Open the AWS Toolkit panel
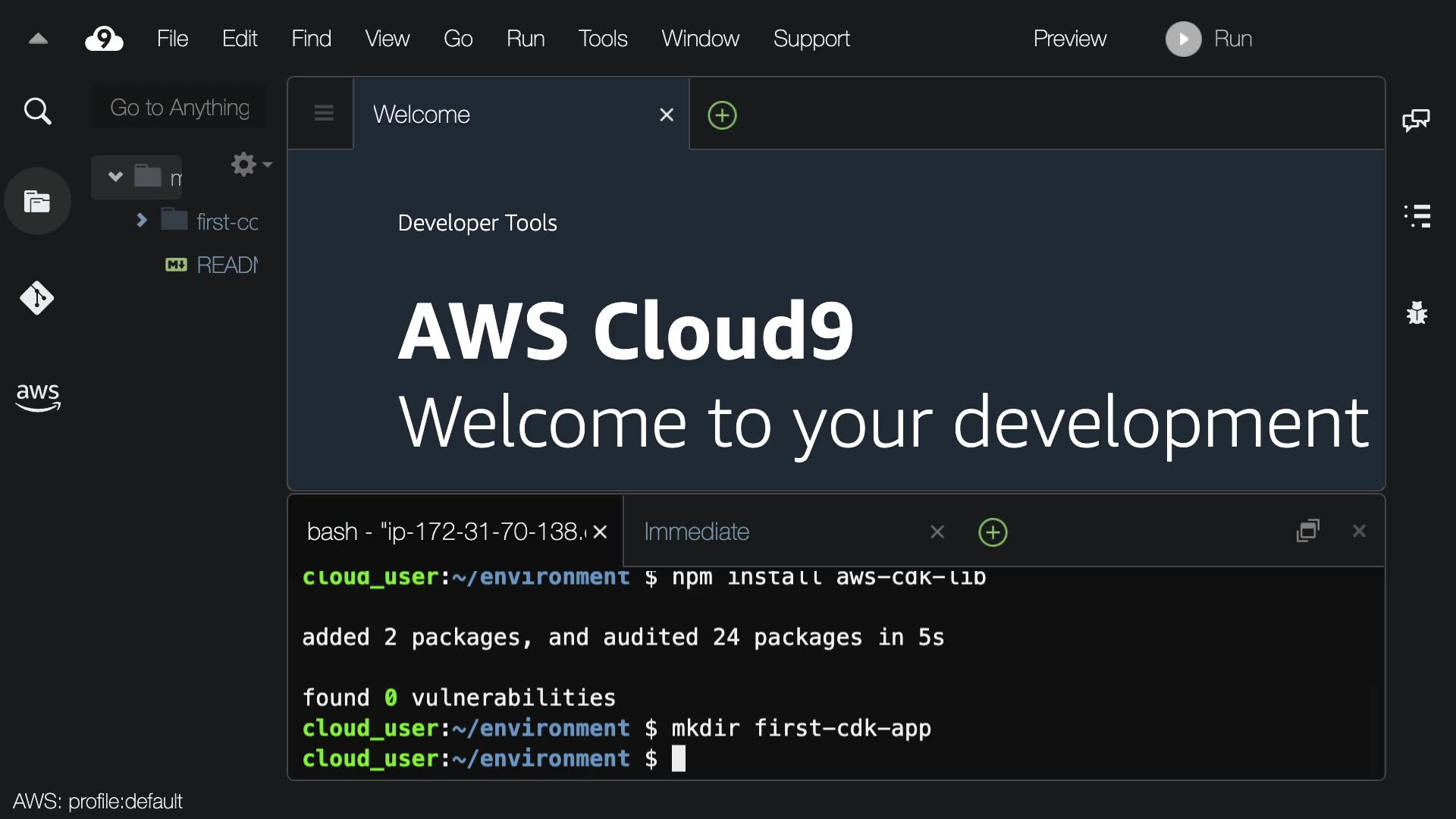This screenshot has width=1456, height=819. pos(37,396)
